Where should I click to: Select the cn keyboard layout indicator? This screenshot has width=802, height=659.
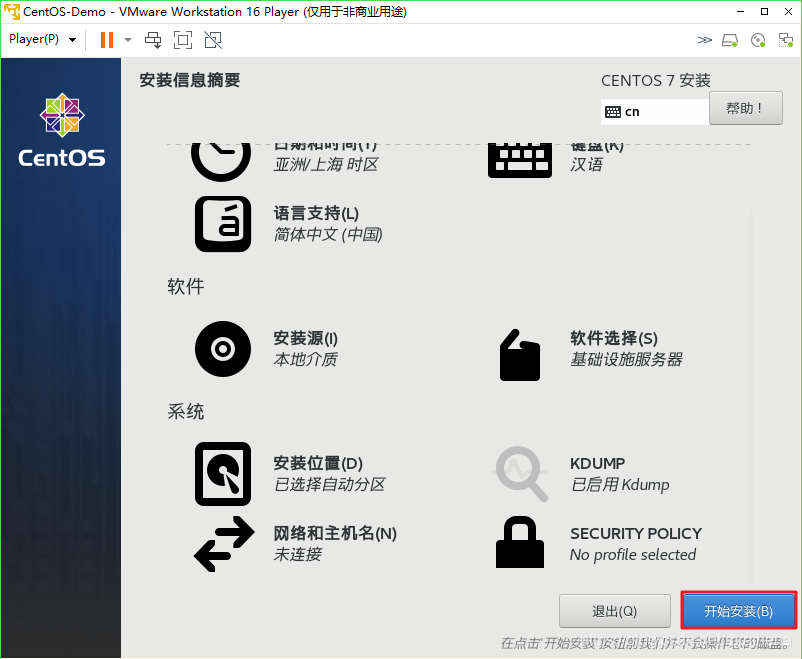[x=655, y=112]
